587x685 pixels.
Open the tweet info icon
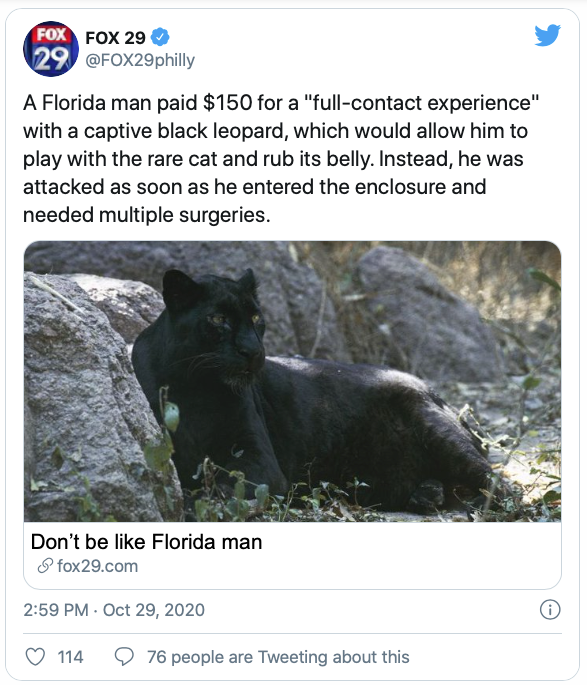[550, 609]
